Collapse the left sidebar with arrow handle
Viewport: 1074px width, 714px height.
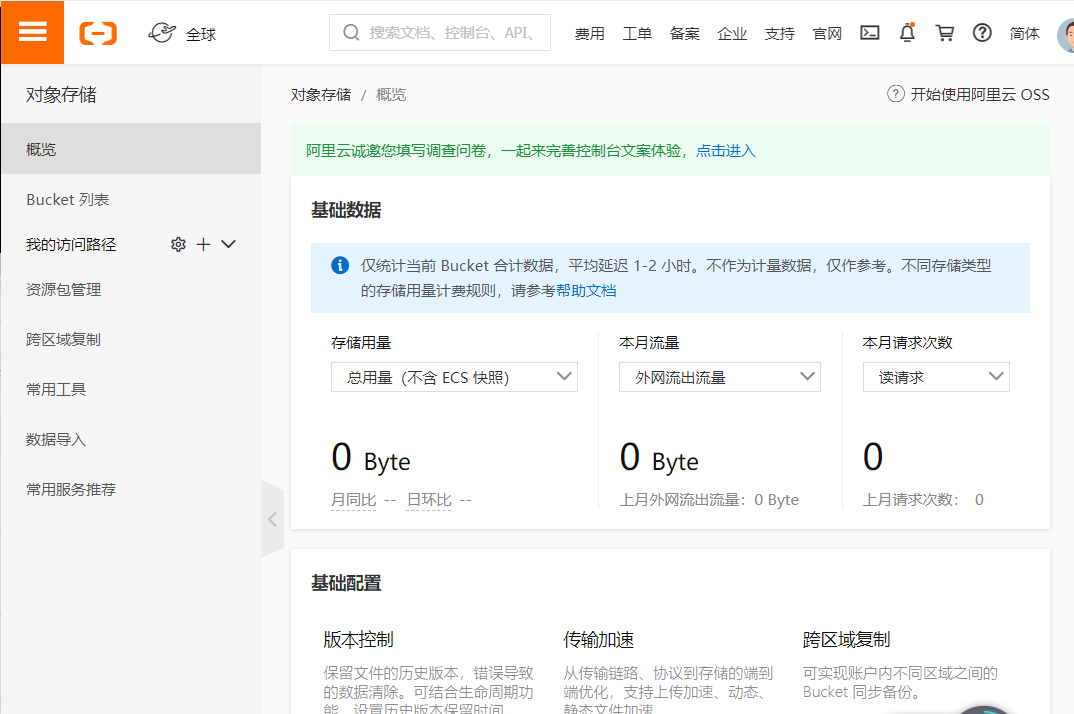coord(273,519)
